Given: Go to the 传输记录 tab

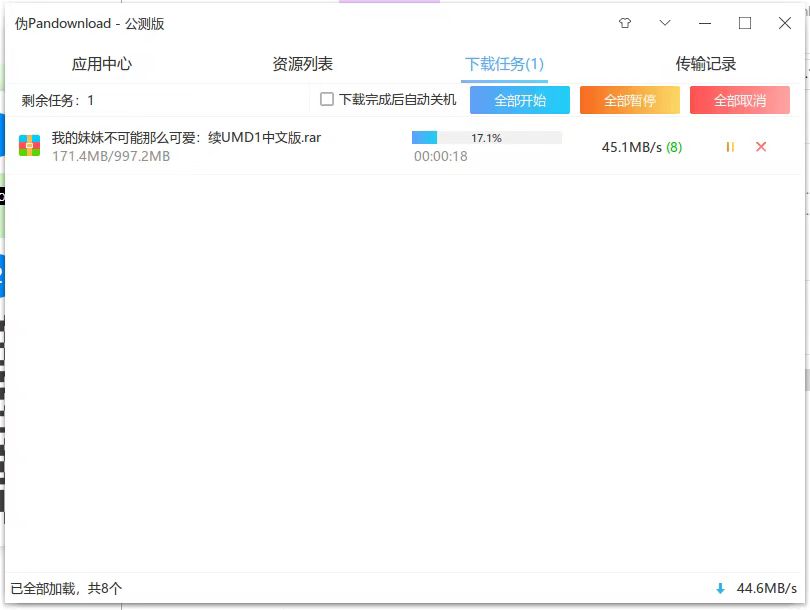Looking at the screenshot, I should pyautogui.click(x=705, y=64).
